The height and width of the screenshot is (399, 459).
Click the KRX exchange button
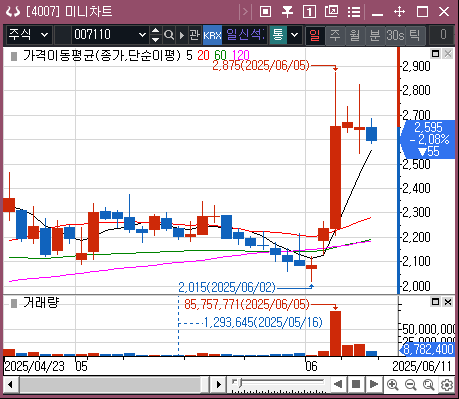pyautogui.click(x=212, y=35)
